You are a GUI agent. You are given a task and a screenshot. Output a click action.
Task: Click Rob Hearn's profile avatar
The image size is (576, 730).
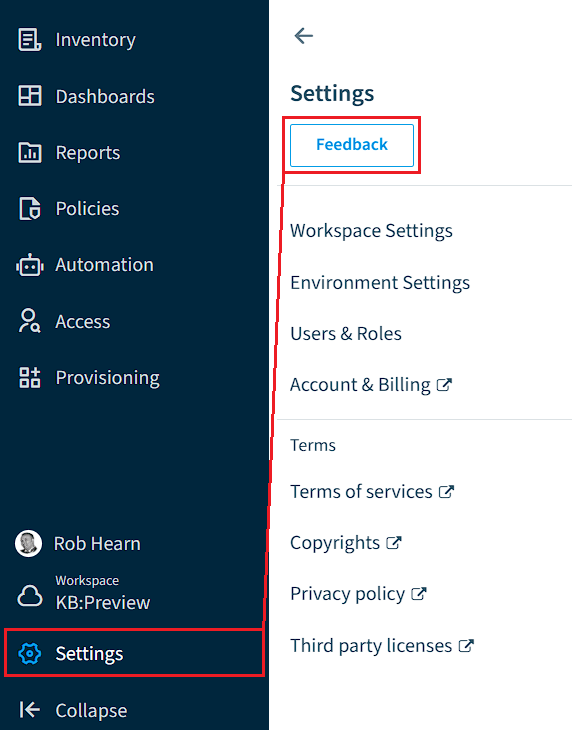pyautogui.click(x=28, y=543)
